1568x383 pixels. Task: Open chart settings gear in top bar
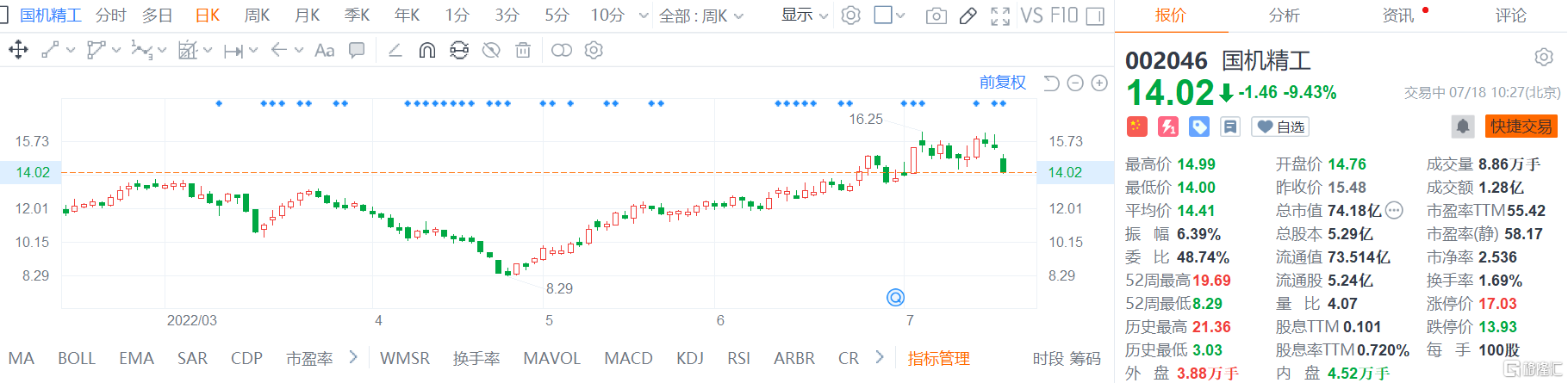tap(850, 15)
